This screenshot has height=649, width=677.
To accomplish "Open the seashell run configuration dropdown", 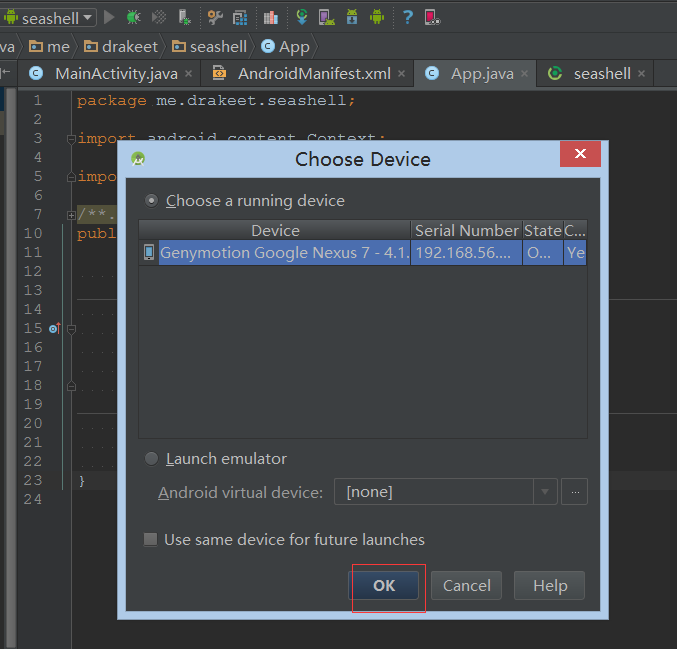I will tap(48, 18).
